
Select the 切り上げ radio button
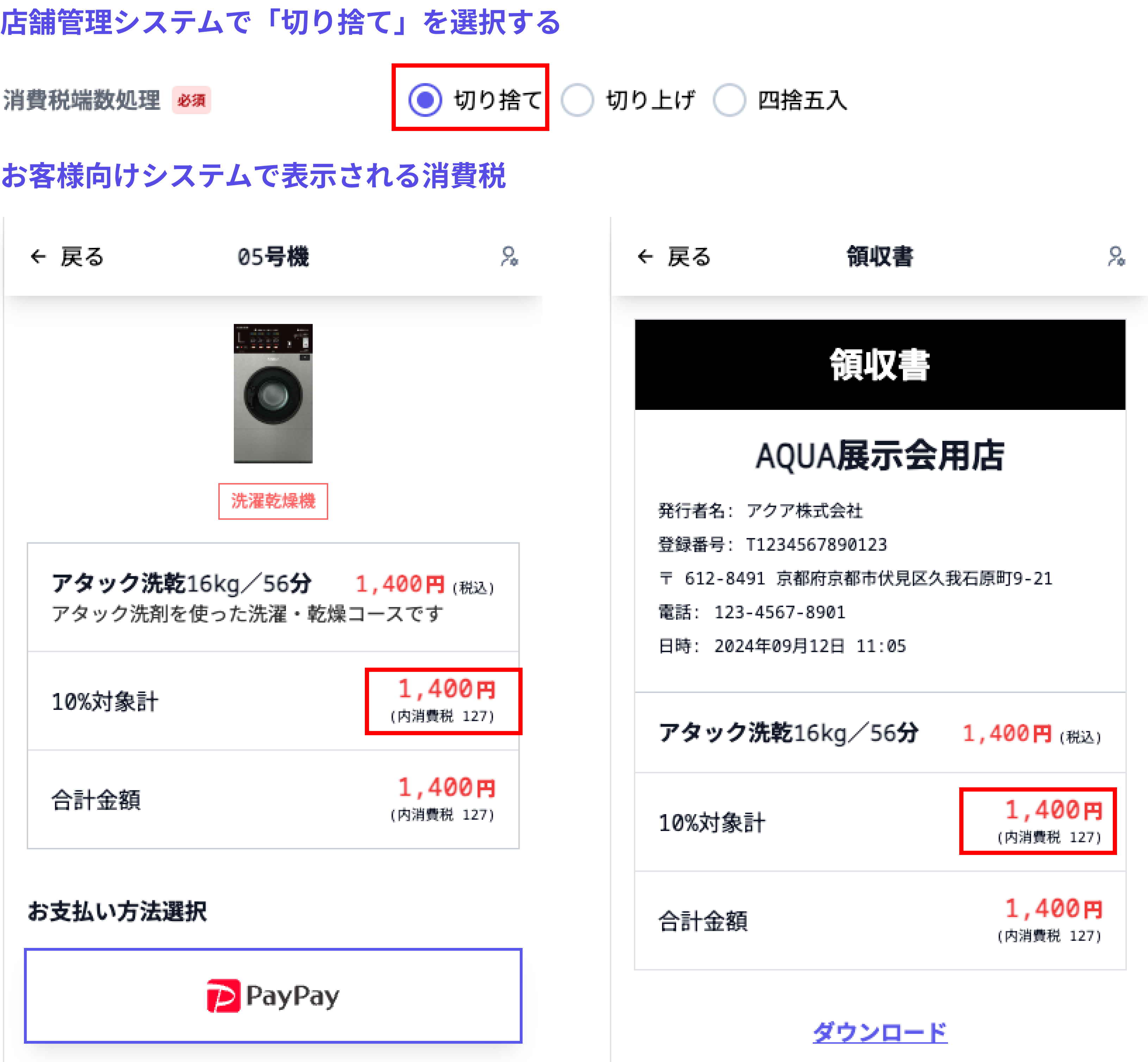point(577,100)
